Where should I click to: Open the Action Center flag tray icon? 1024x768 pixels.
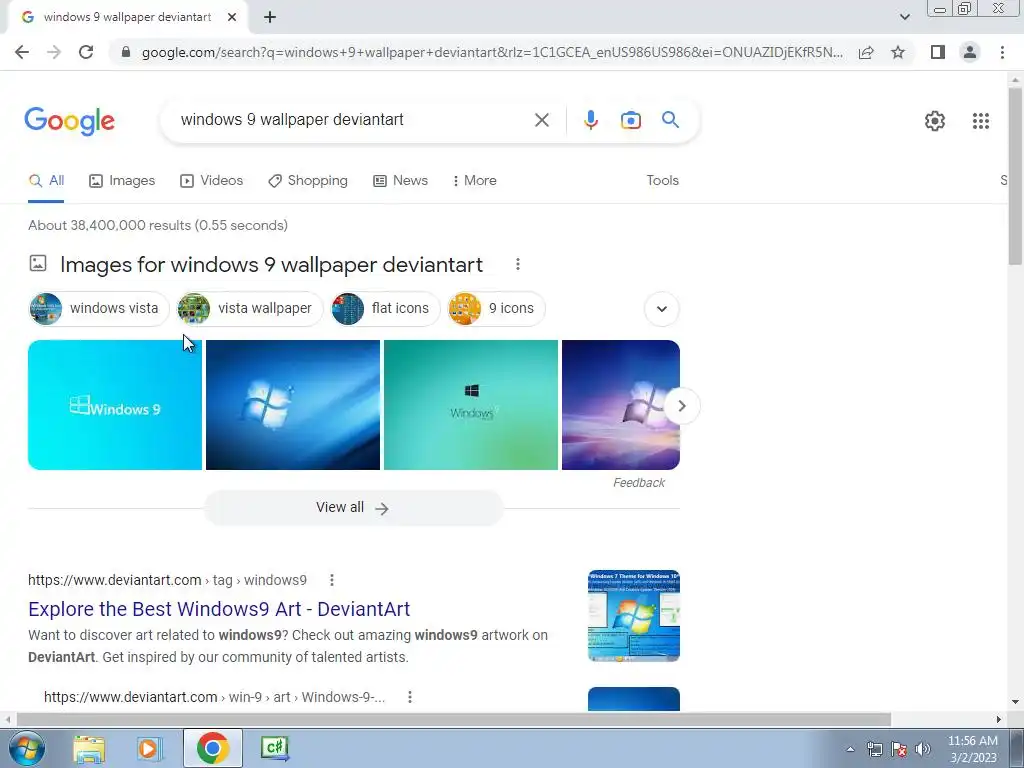click(x=899, y=749)
